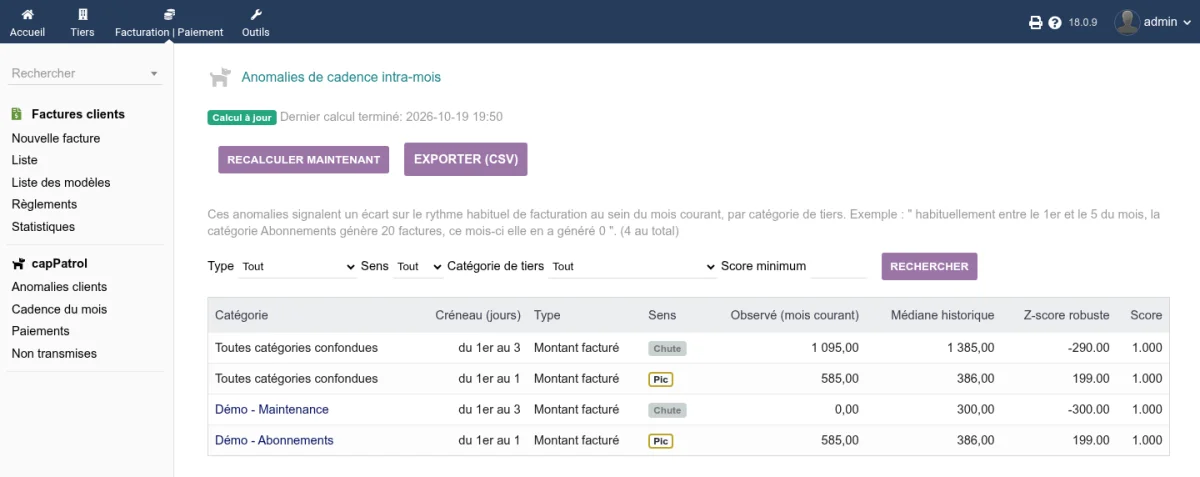1200x477 pixels.
Task: Open Liste des modèles link
Action: (61, 183)
